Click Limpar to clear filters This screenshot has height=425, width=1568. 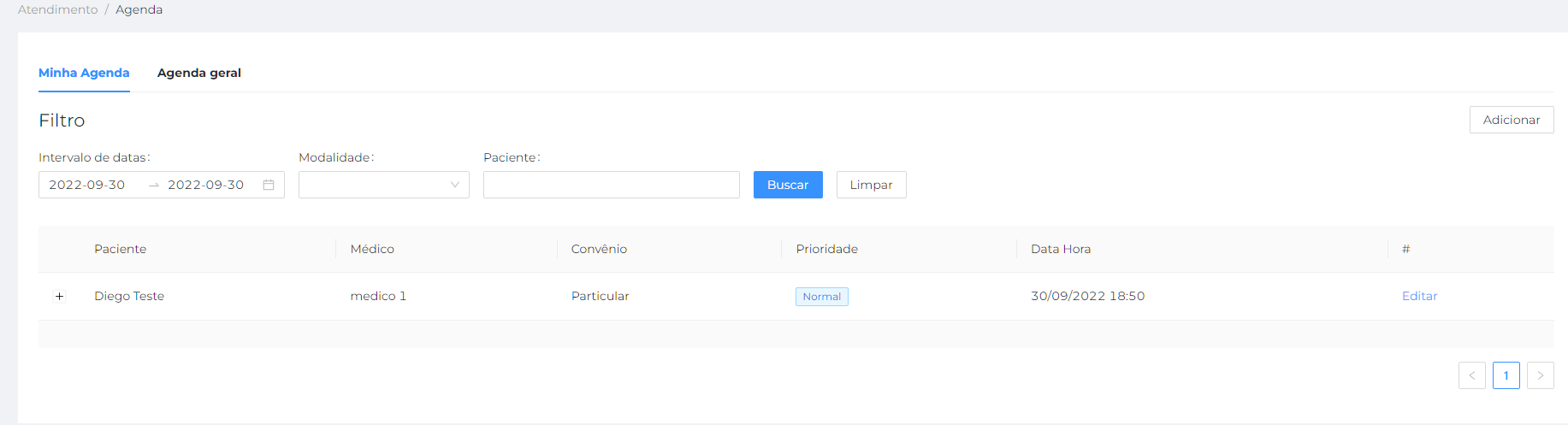point(871,185)
